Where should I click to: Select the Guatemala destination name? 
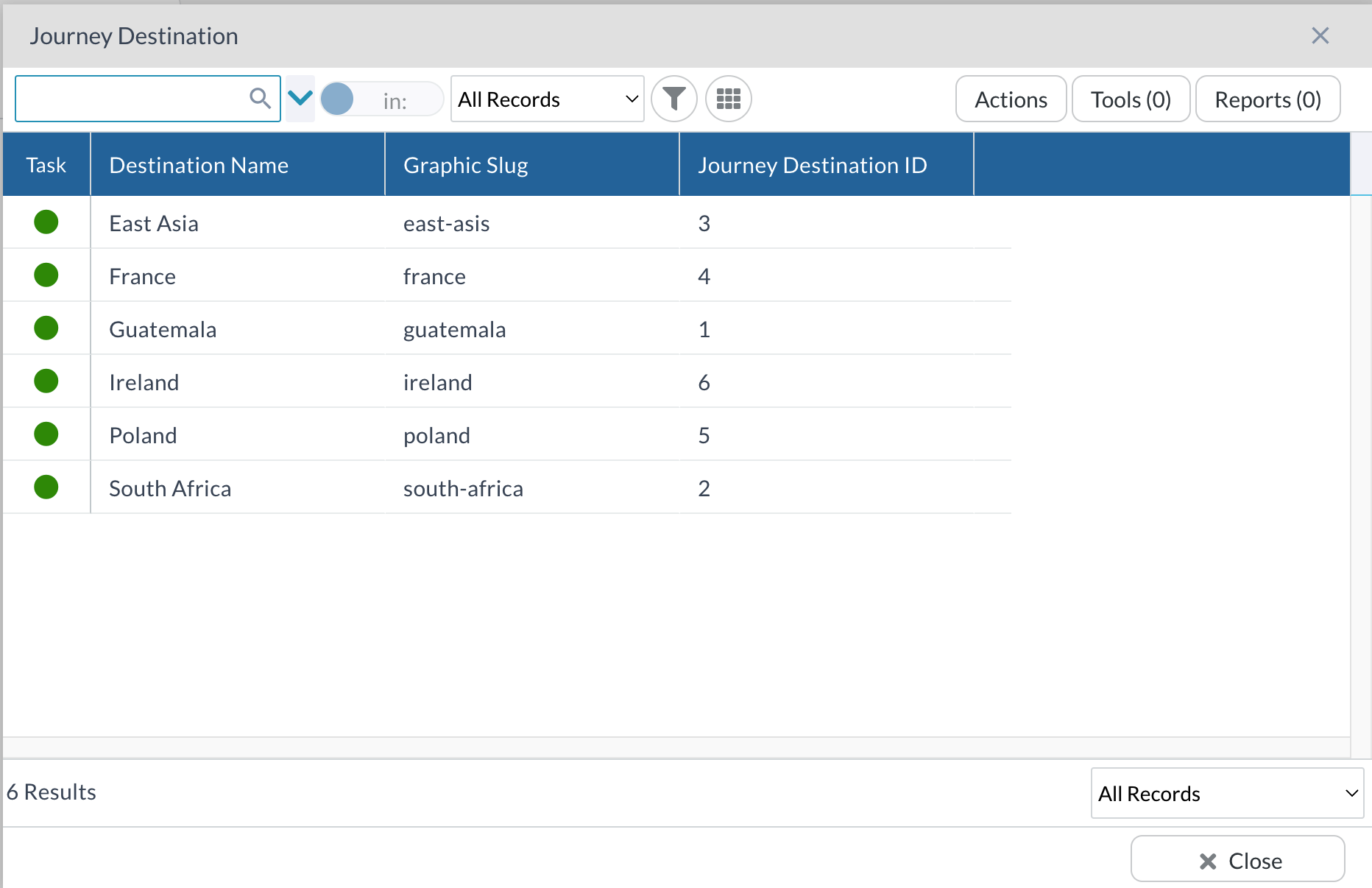(163, 329)
